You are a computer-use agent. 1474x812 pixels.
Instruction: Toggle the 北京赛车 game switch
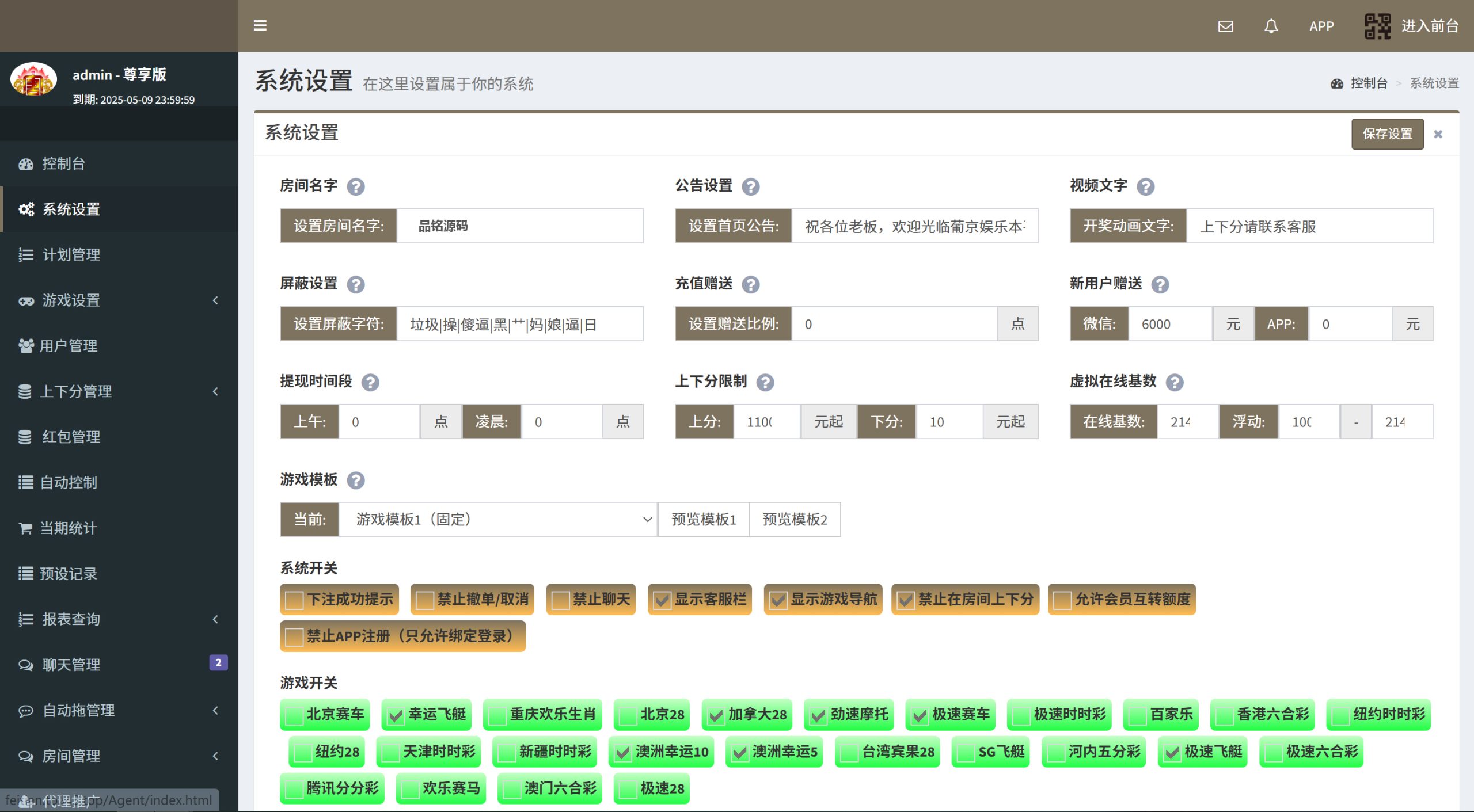pyautogui.click(x=294, y=715)
